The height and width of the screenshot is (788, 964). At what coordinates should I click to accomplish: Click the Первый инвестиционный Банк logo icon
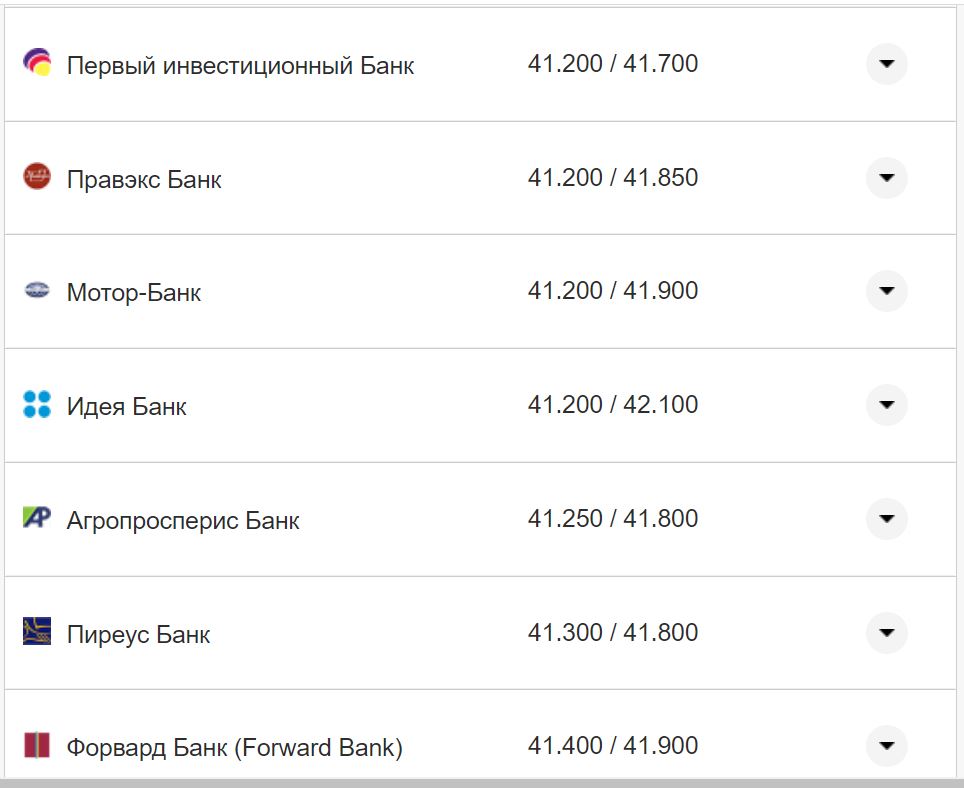pyautogui.click(x=37, y=64)
